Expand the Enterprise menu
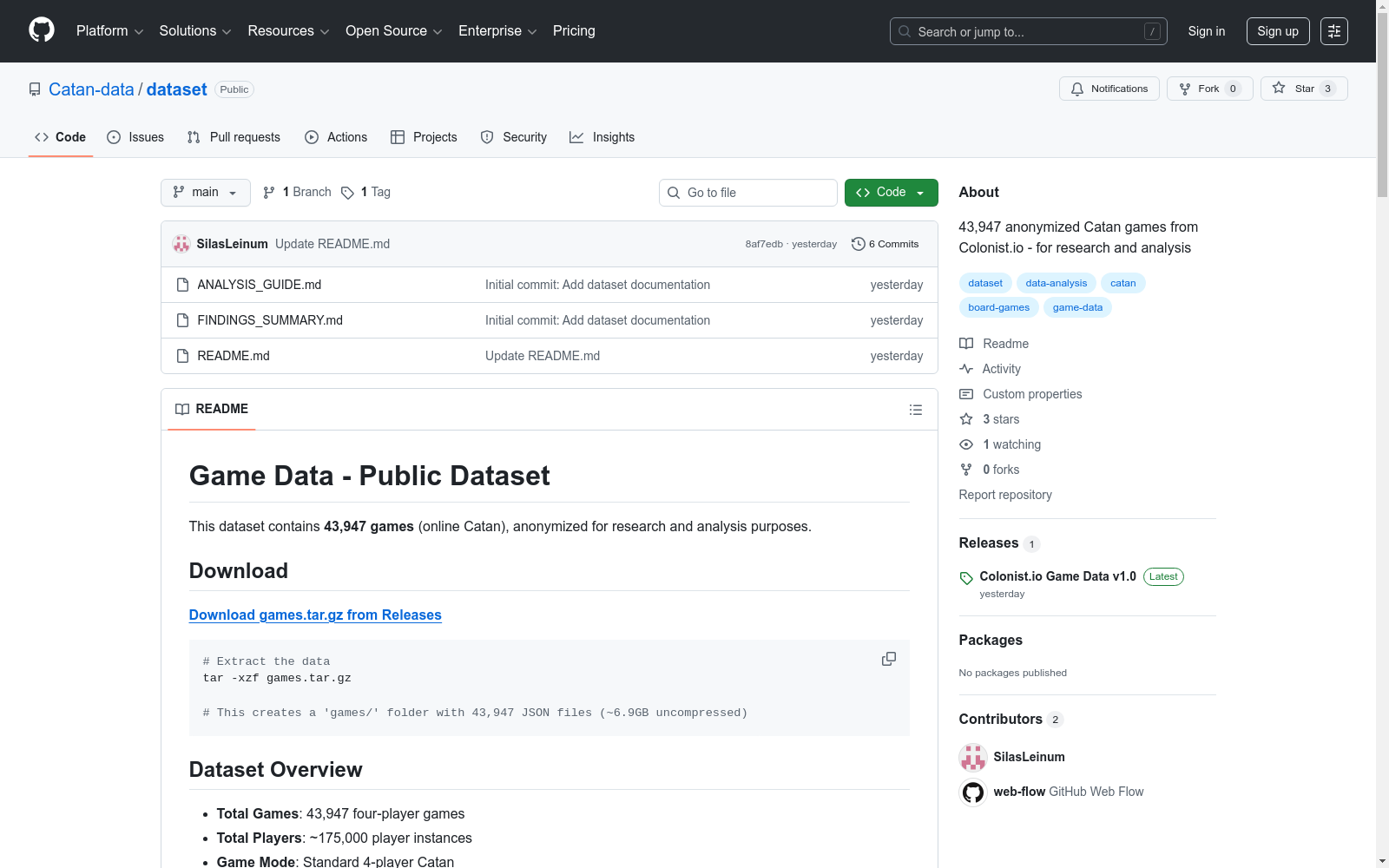Screen dimensions: 1389x868 pyautogui.click(x=497, y=31)
